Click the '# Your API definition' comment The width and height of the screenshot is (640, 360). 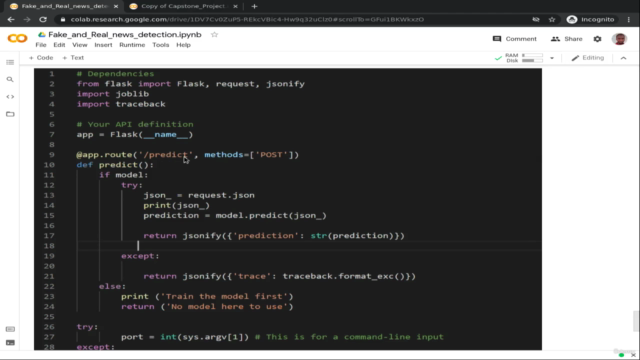135,124
